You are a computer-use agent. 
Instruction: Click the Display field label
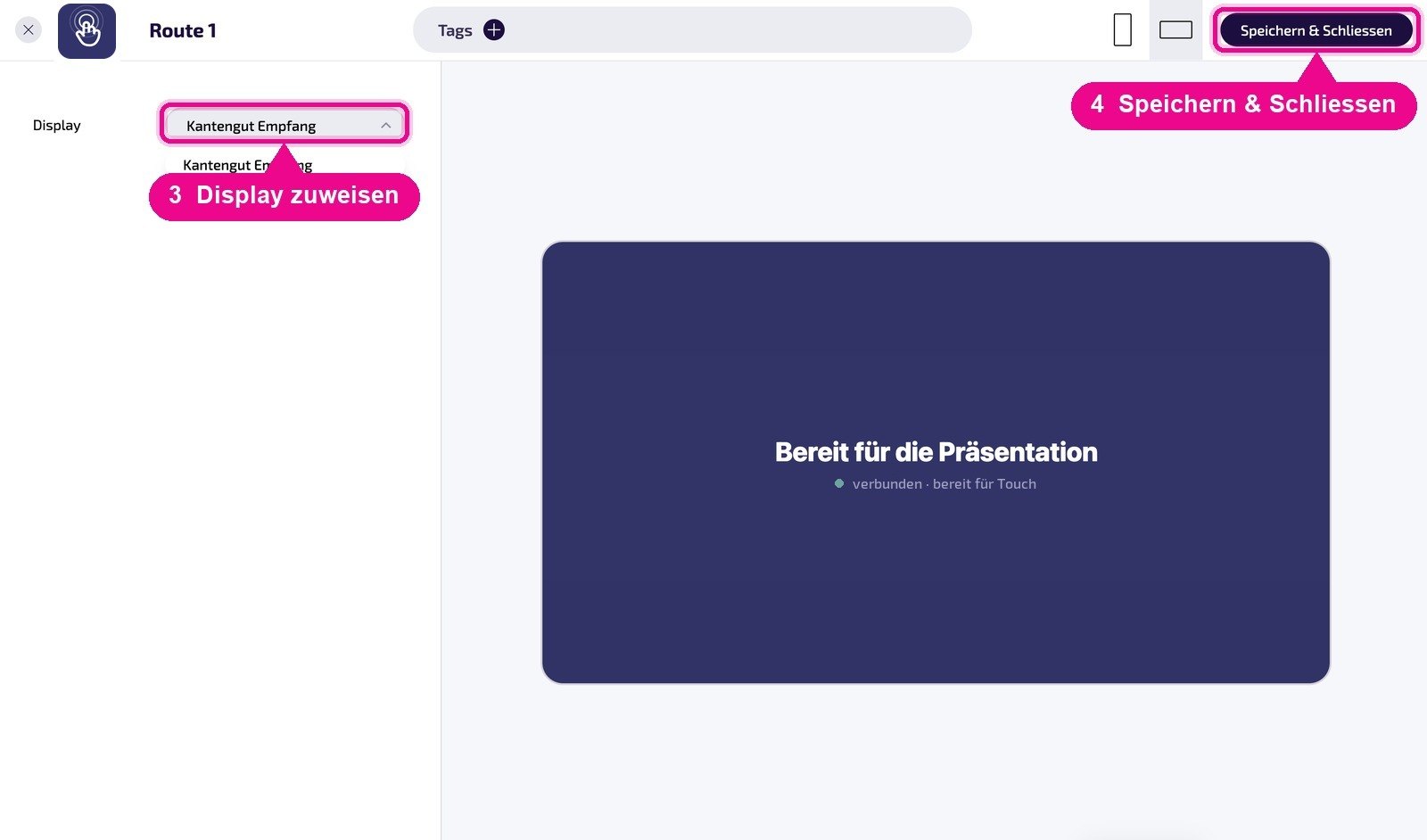click(57, 126)
